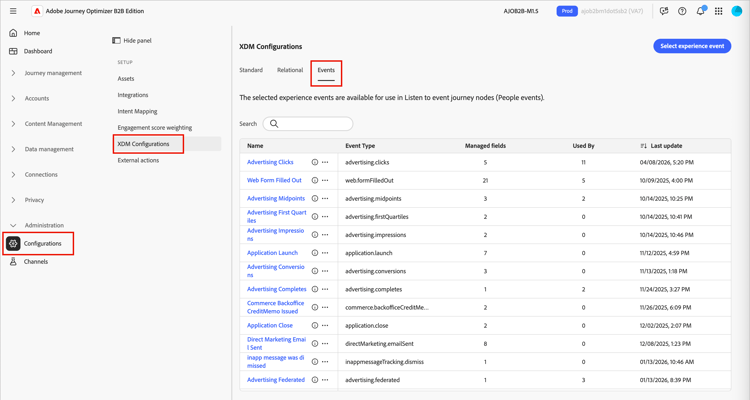This screenshot has height=400, width=750.
Task: Click into the Search field
Action: 308,124
